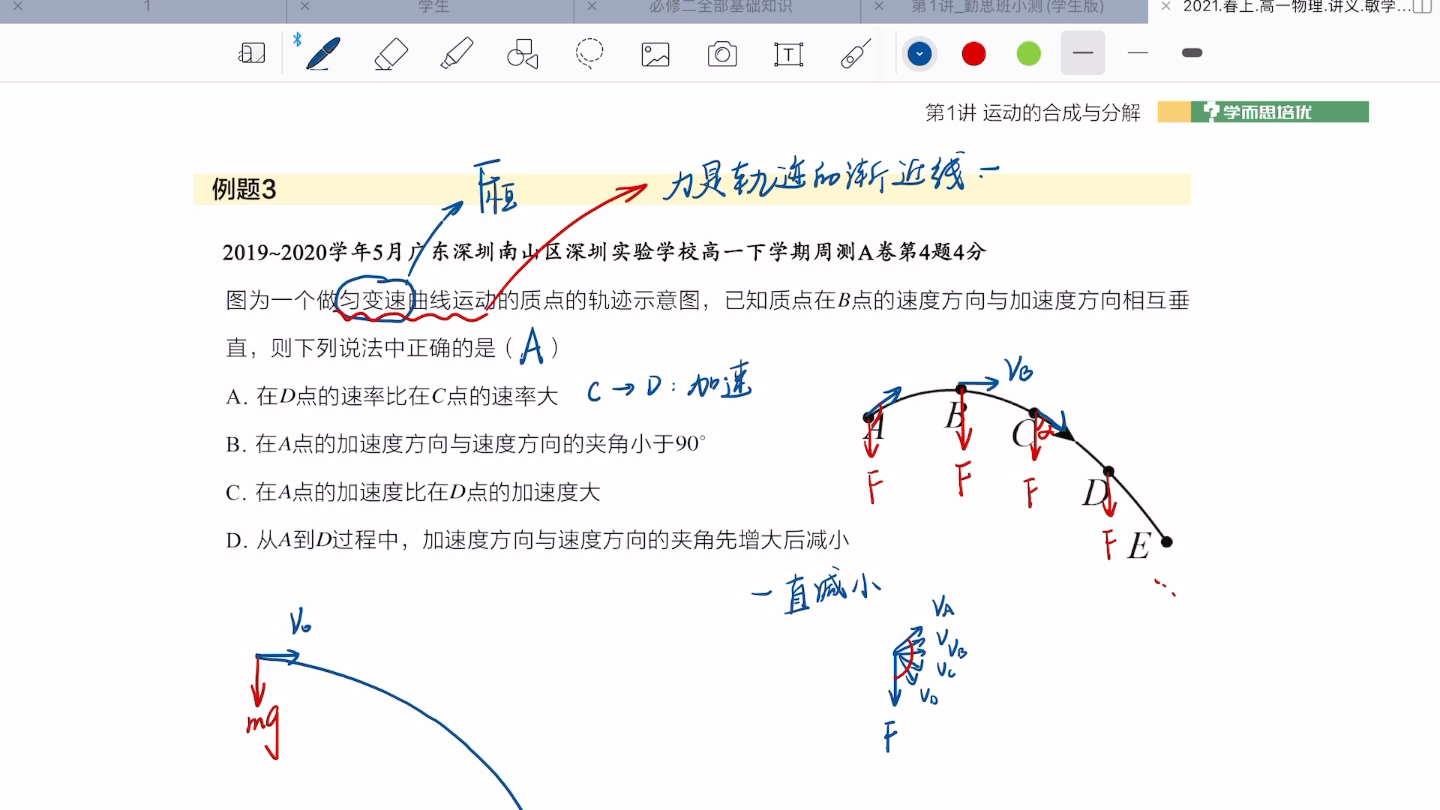
Task: Close the 必修二全部基础知识 tab
Action: coord(591,6)
